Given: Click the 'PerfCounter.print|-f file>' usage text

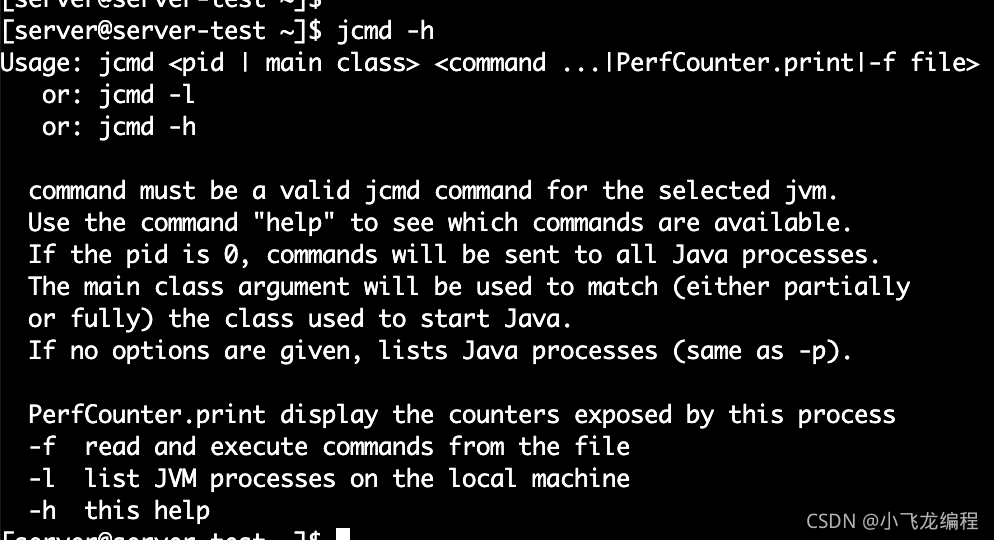Looking at the screenshot, I should point(798,62).
